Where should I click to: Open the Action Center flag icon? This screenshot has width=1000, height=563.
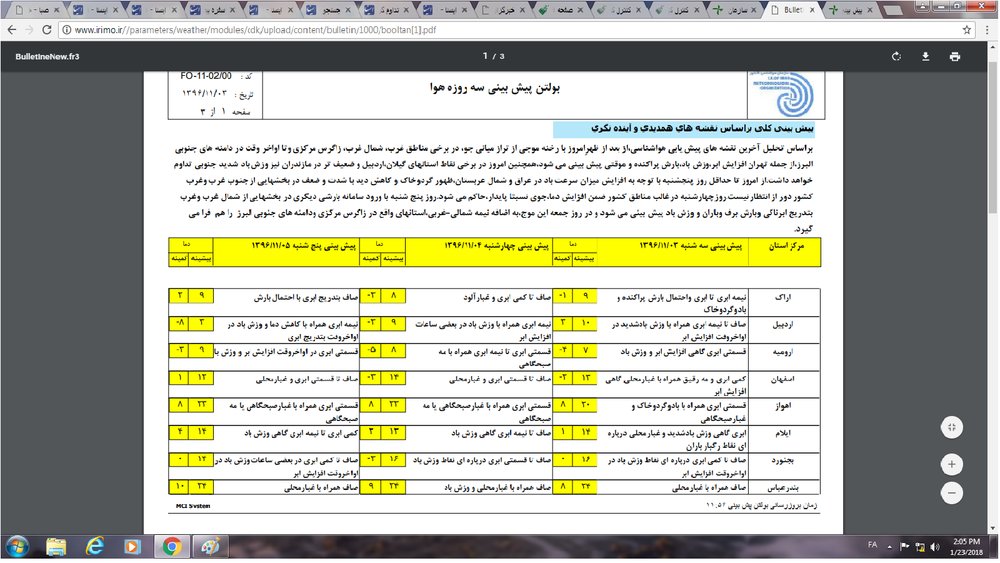[904, 548]
